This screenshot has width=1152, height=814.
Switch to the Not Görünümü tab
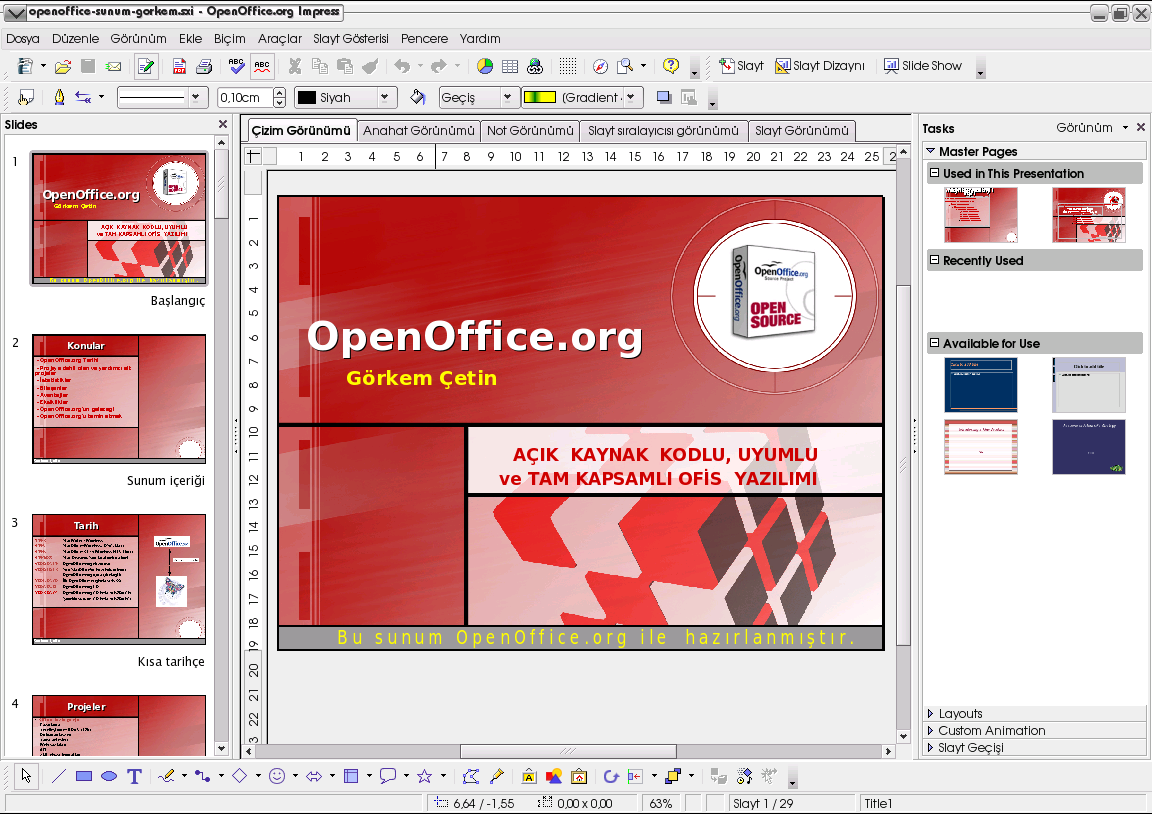tap(530, 131)
